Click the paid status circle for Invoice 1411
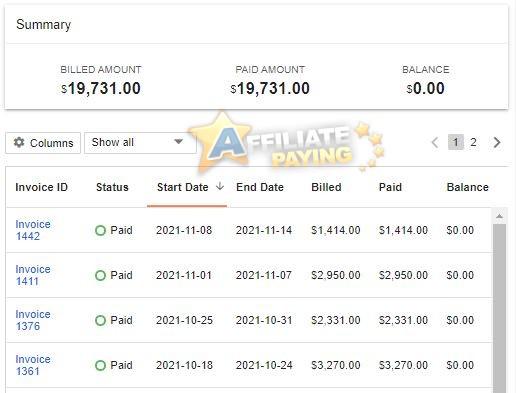This screenshot has height=393, width=516. click(x=100, y=275)
